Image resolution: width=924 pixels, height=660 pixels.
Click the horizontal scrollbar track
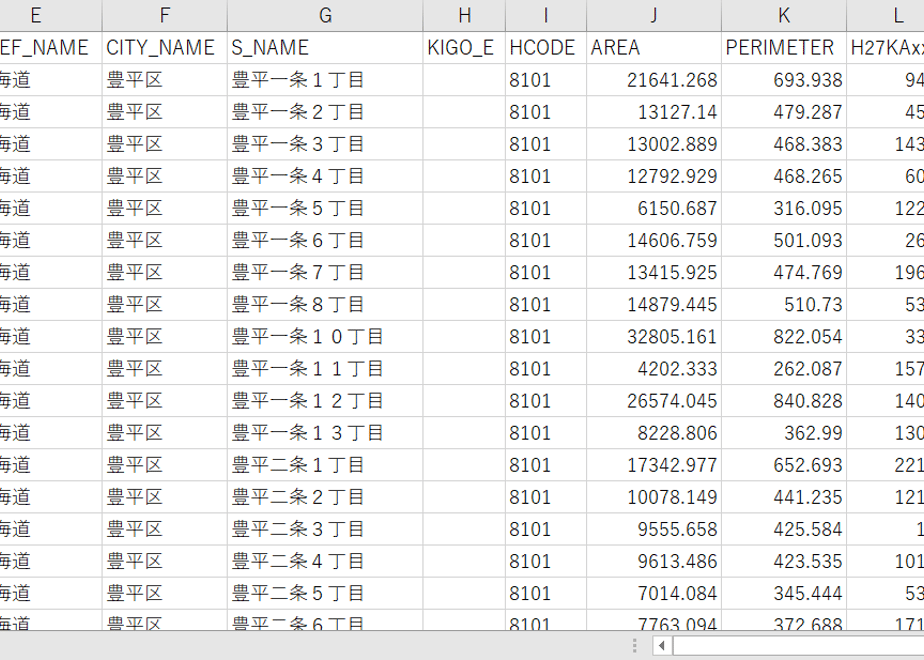point(798,646)
